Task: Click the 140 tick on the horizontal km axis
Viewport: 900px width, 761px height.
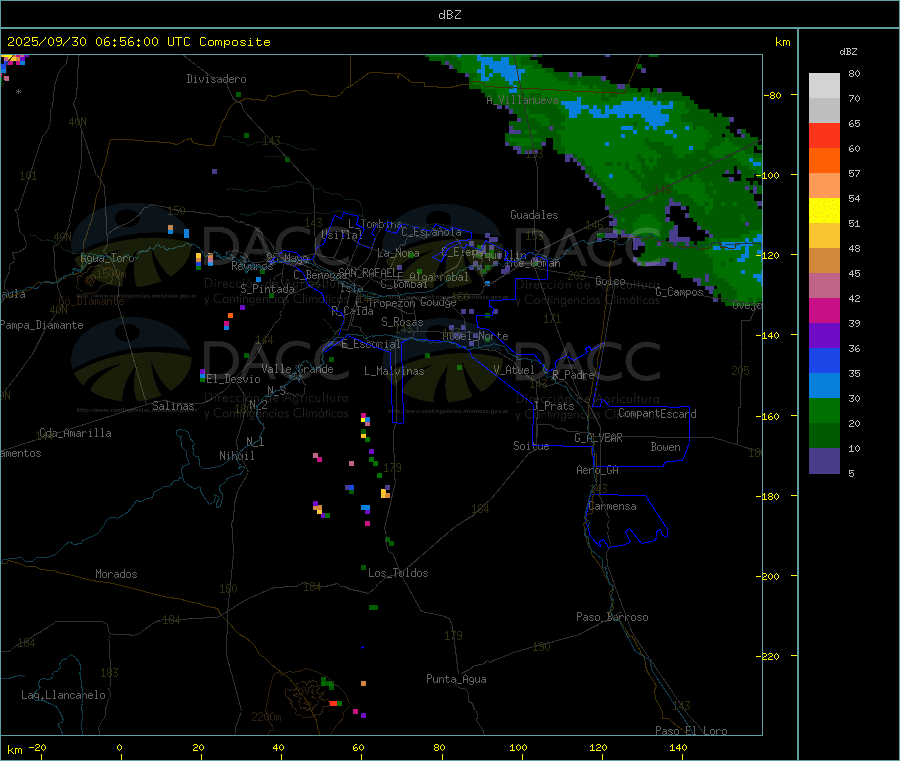Action: pyautogui.click(x=678, y=747)
